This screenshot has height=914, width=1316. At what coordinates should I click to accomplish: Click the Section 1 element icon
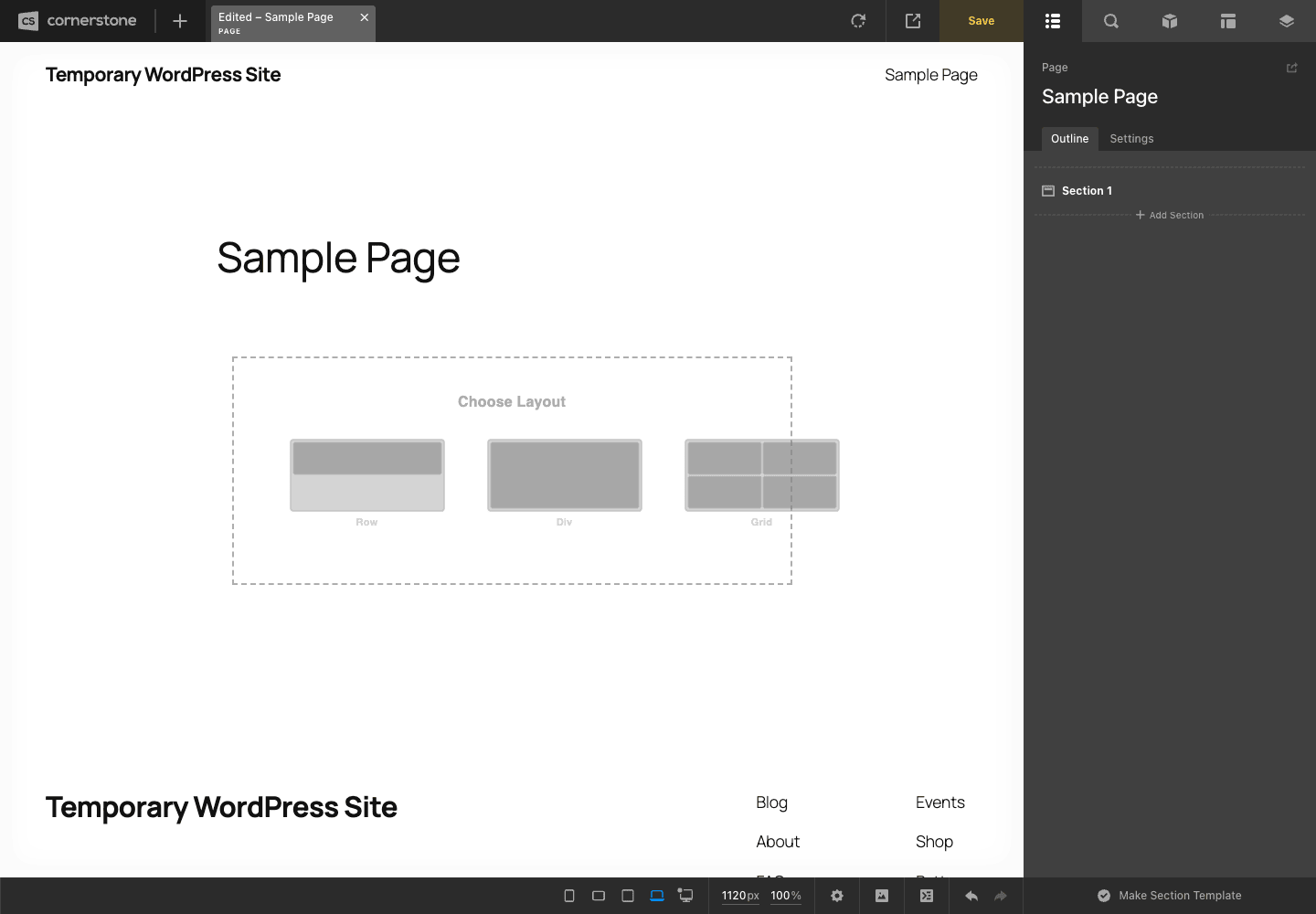point(1048,191)
